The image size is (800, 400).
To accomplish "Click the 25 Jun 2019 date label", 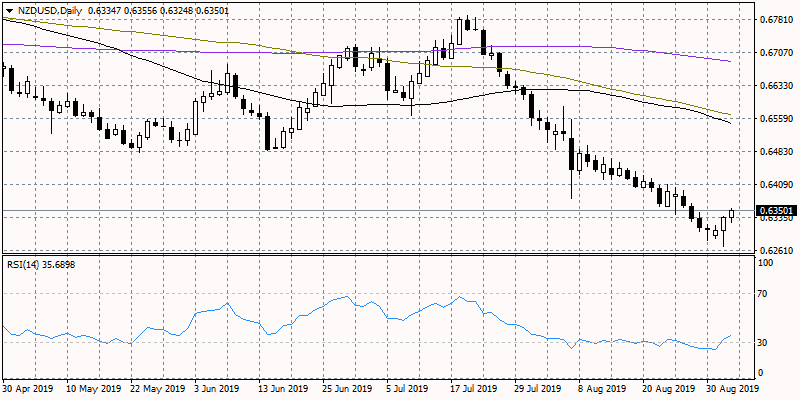I will pyautogui.click(x=347, y=387).
